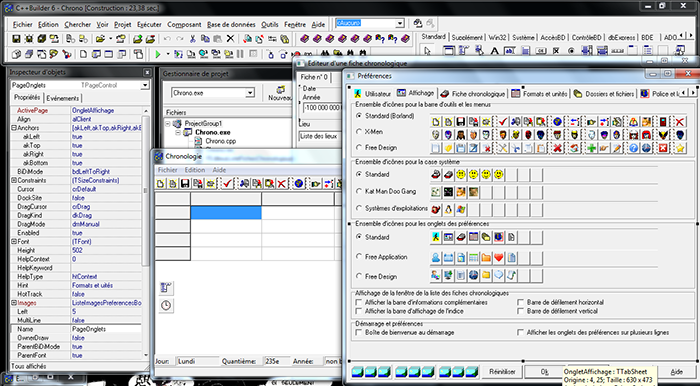Click the red checkmark icon in Chronologie toolbar
This screenshot has width=700, height=386.
pos(227,183)
